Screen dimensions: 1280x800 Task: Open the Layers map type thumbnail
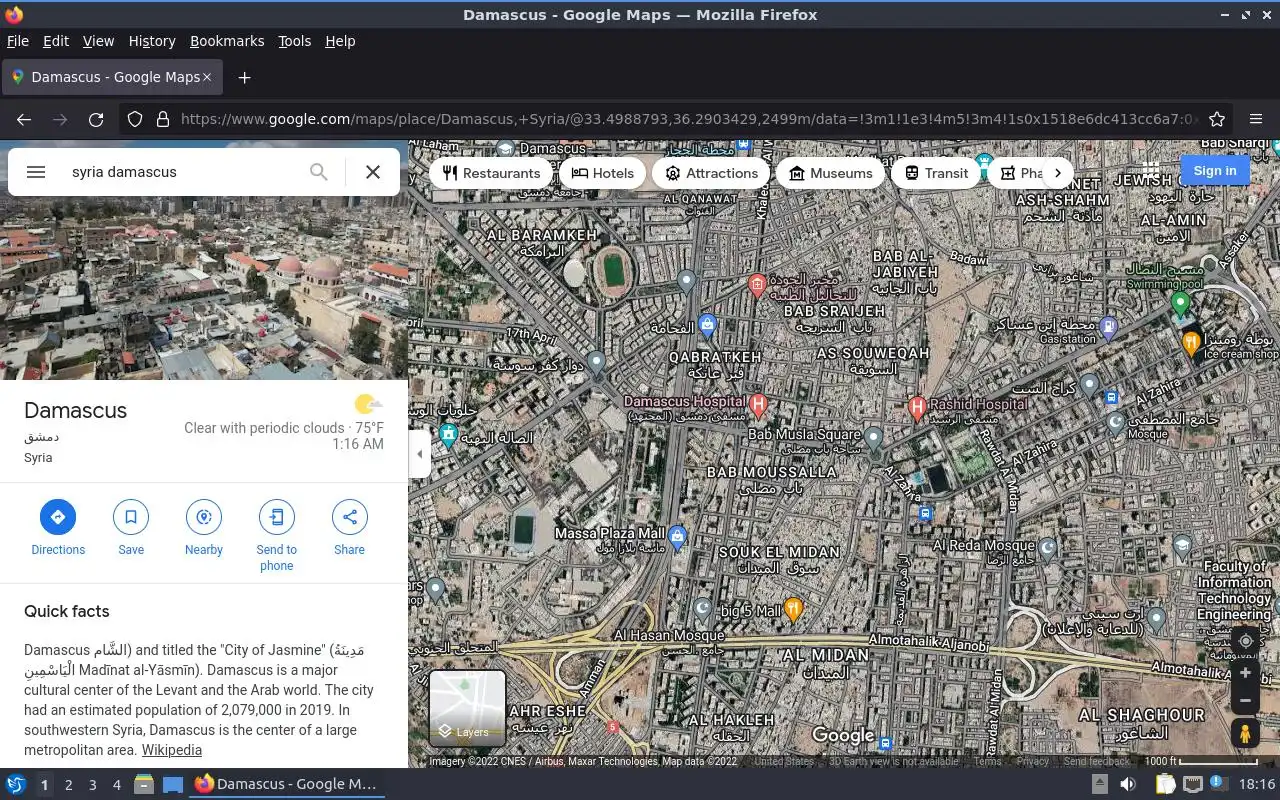tap(467, 708)
